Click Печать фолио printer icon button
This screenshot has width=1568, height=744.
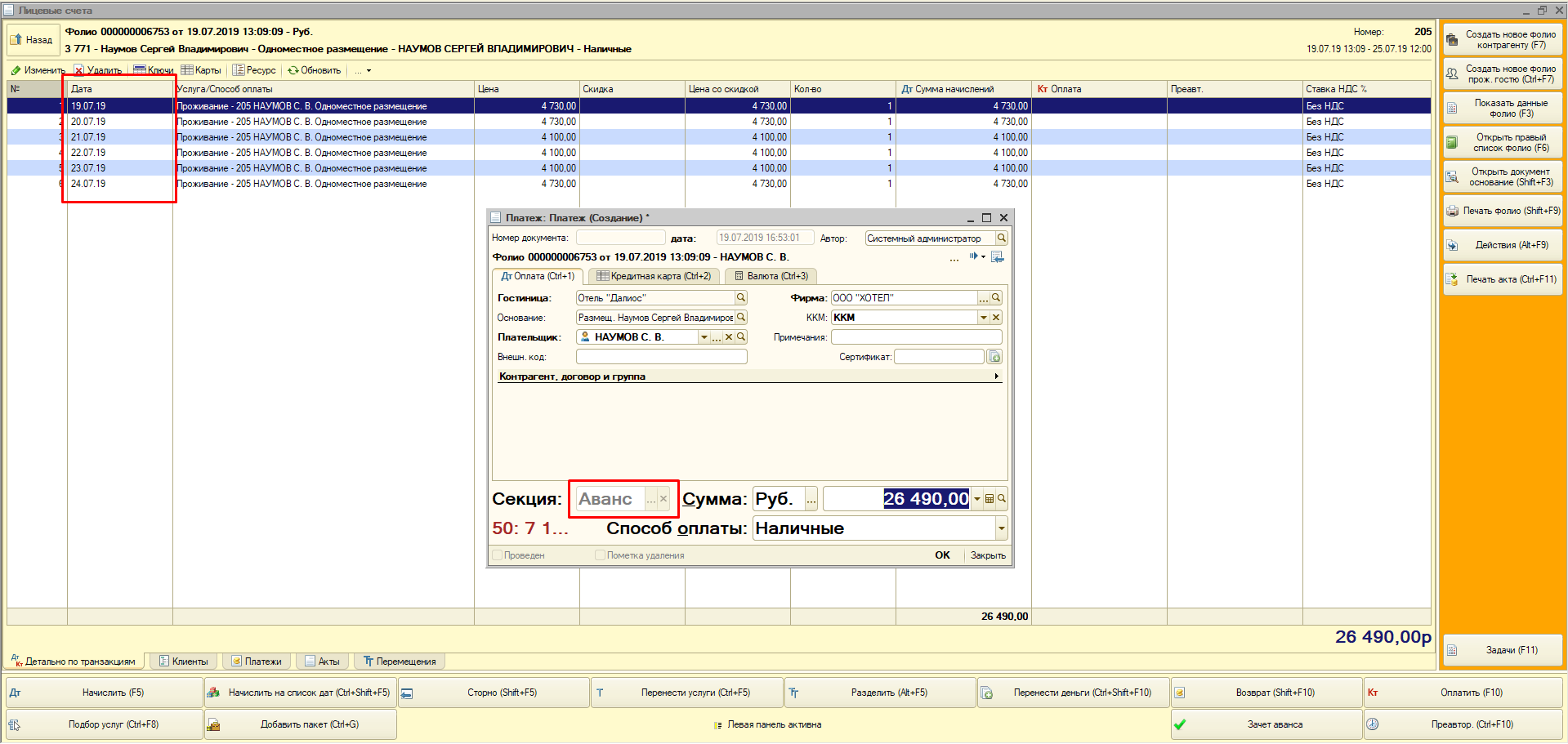[1503, 211]
